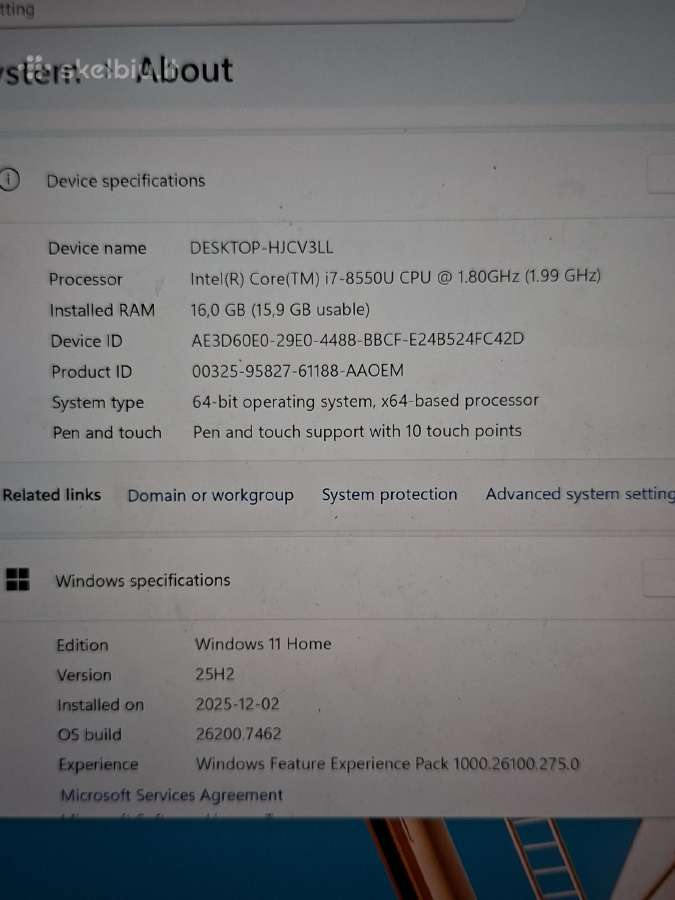This screenshot has width=675, height=900.
Task: Select the Device specifications header
Action: pyautogui.click(x=126, y=181)
